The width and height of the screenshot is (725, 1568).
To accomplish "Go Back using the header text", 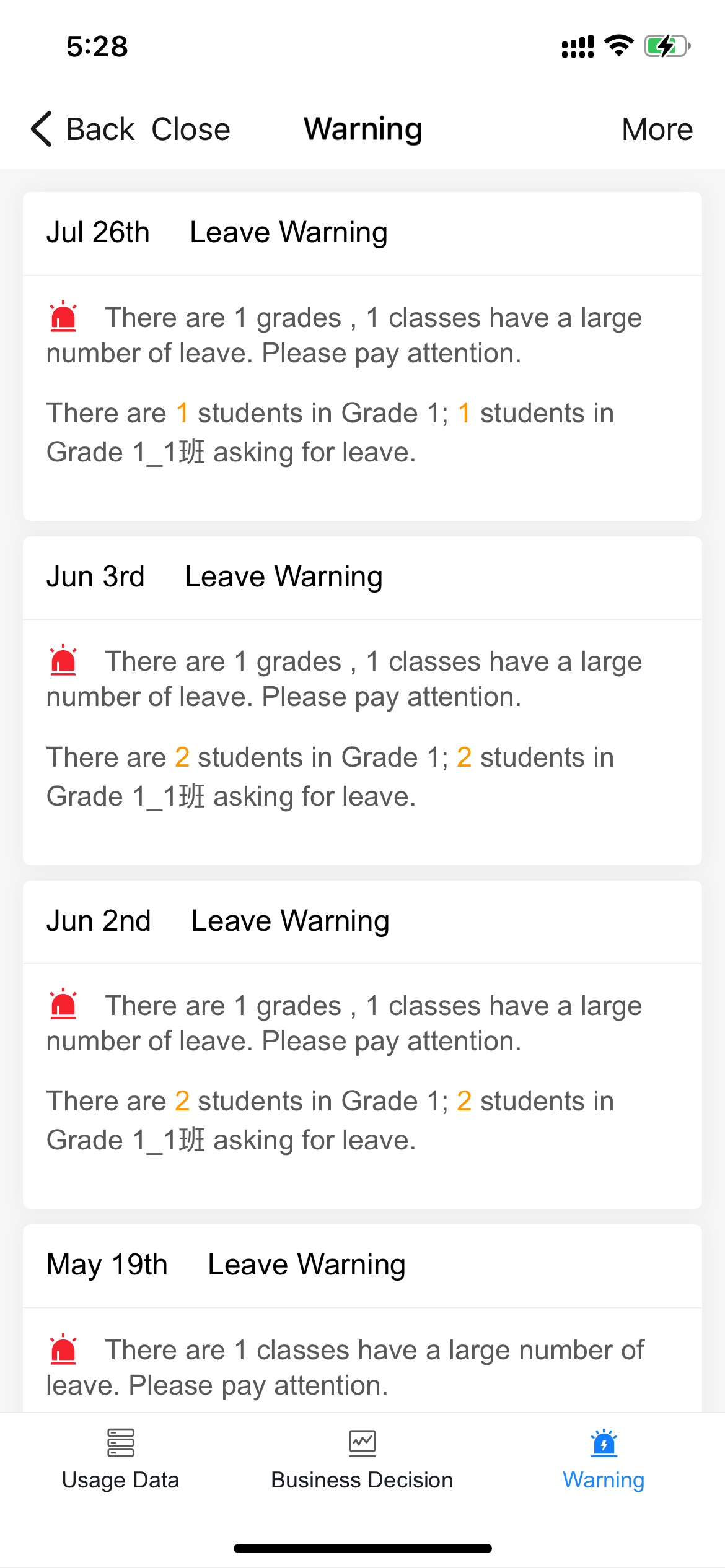I will tap(100, 129).
